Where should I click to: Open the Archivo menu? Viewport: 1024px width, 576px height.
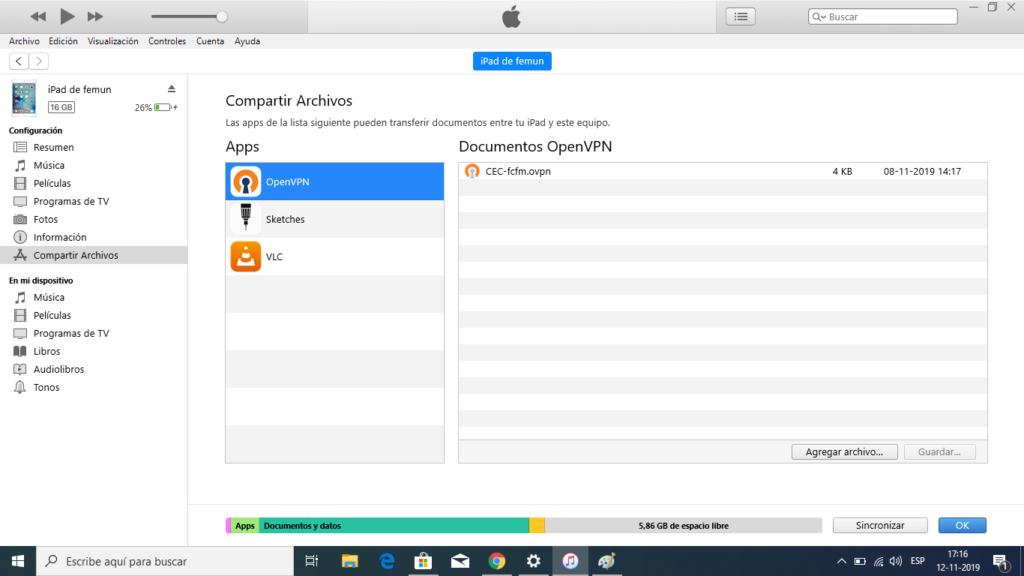coord(24,41)
